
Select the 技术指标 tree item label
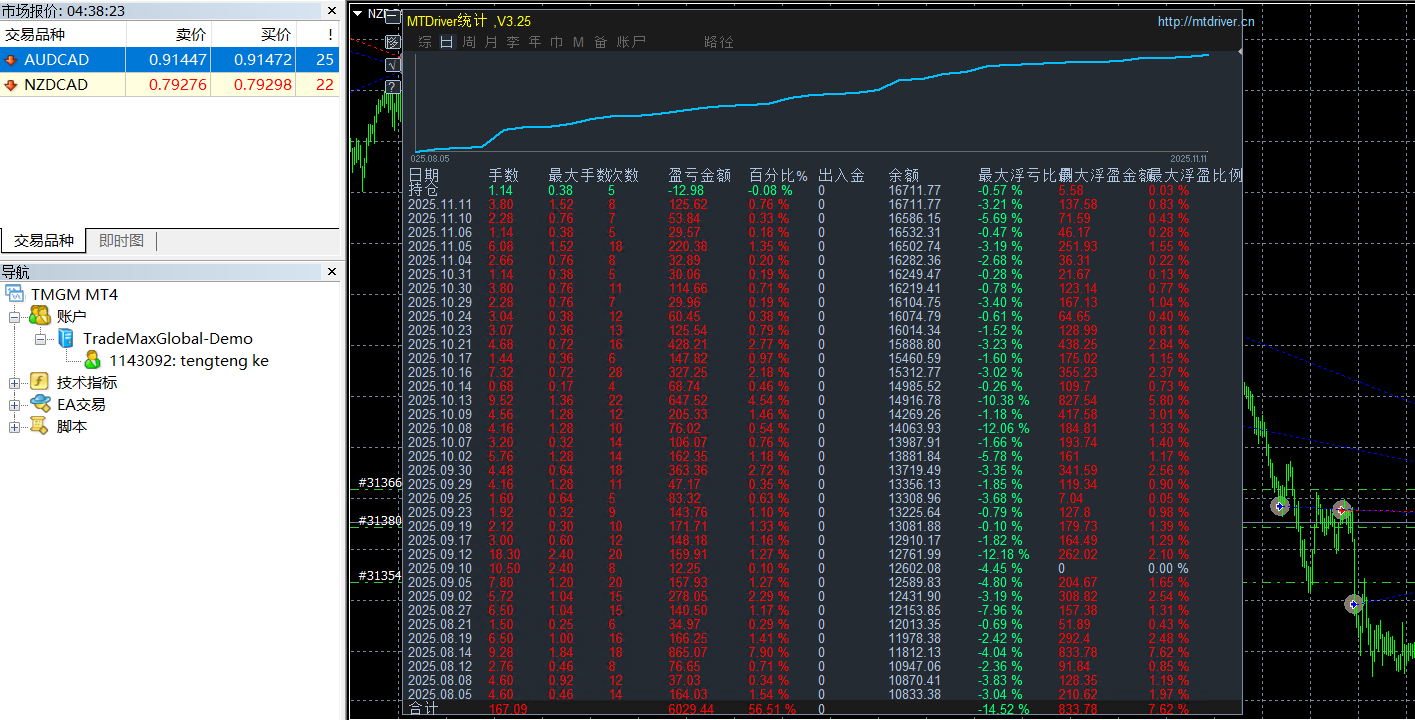[x=87, y=382]
